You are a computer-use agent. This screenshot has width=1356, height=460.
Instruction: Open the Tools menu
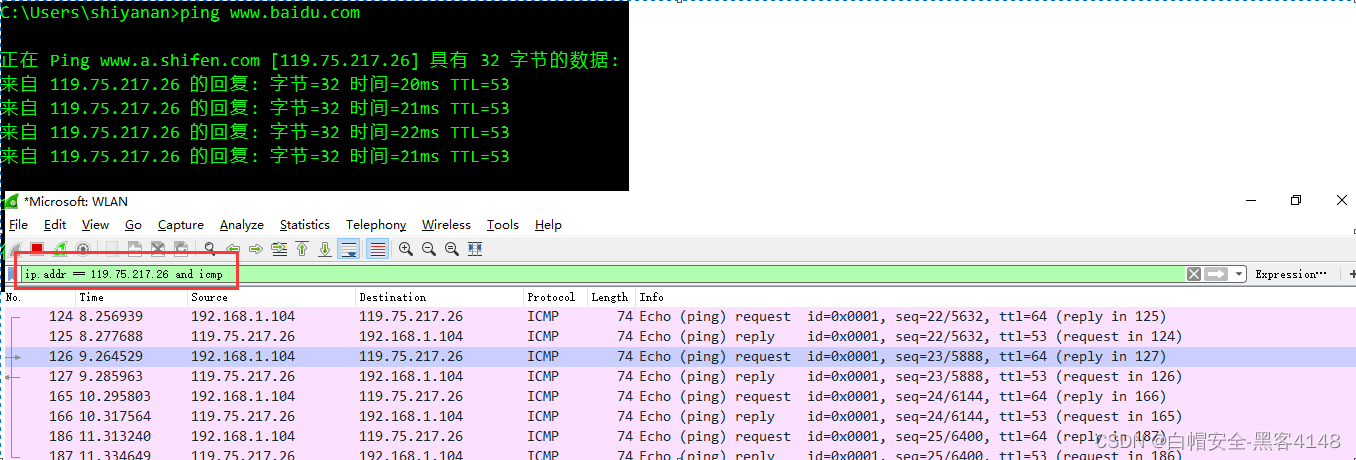pyautogui.click(x=502, y=225)
